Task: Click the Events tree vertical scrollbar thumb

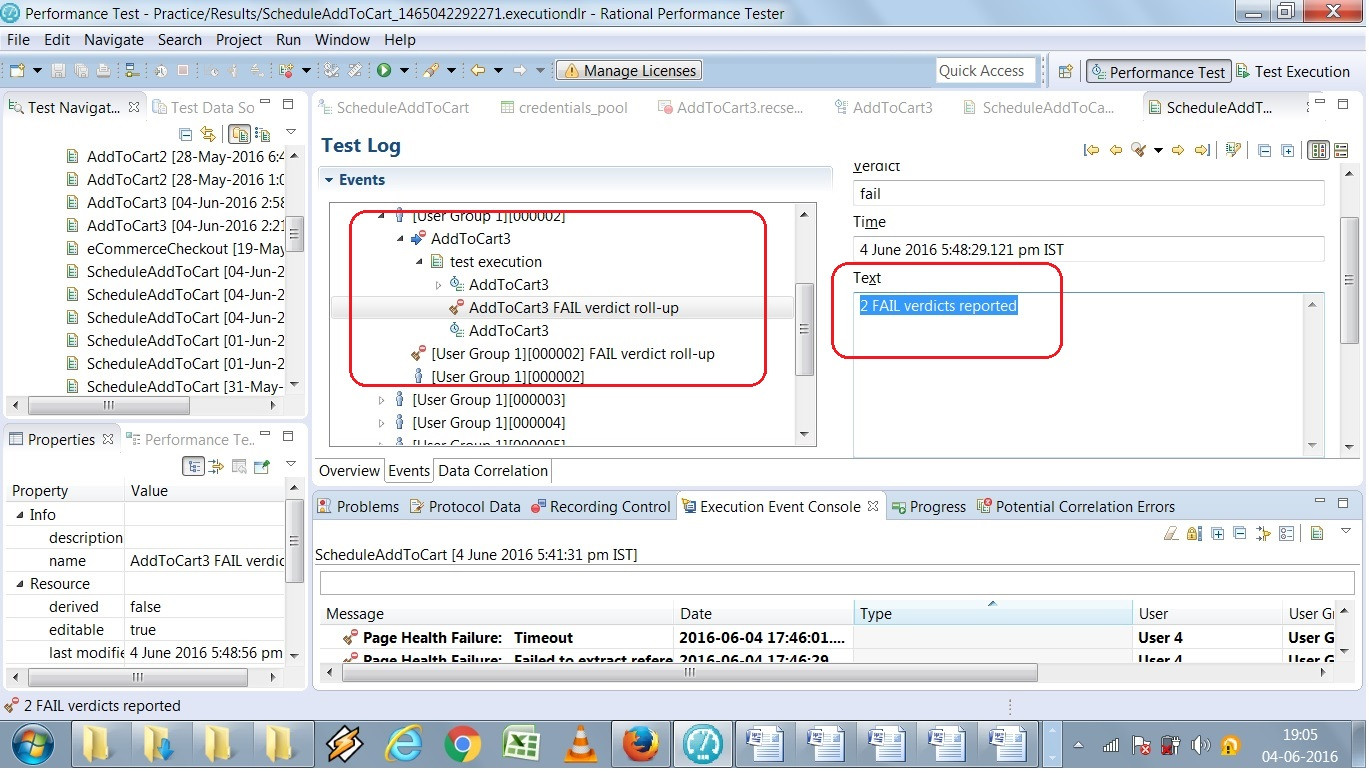Action: pyautogui.click(x=805, y=329)
